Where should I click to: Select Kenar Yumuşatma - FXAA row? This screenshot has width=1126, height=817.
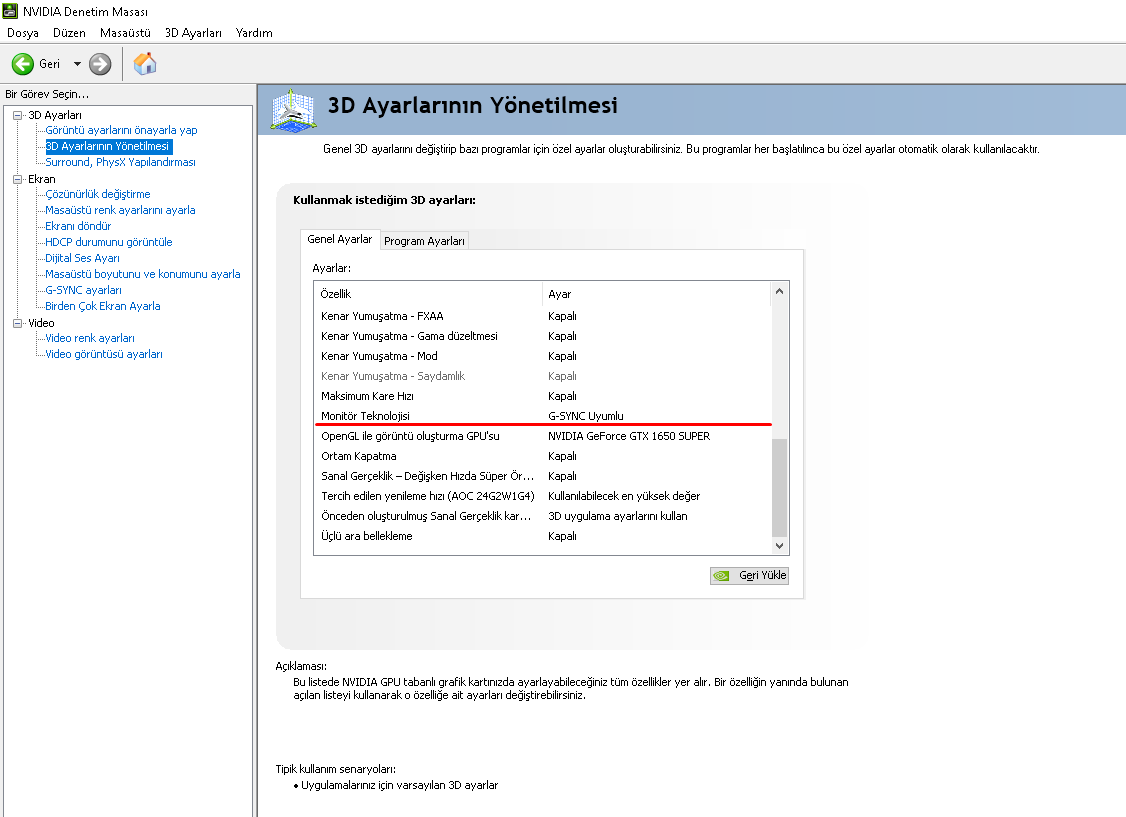[x=543, y=316]
